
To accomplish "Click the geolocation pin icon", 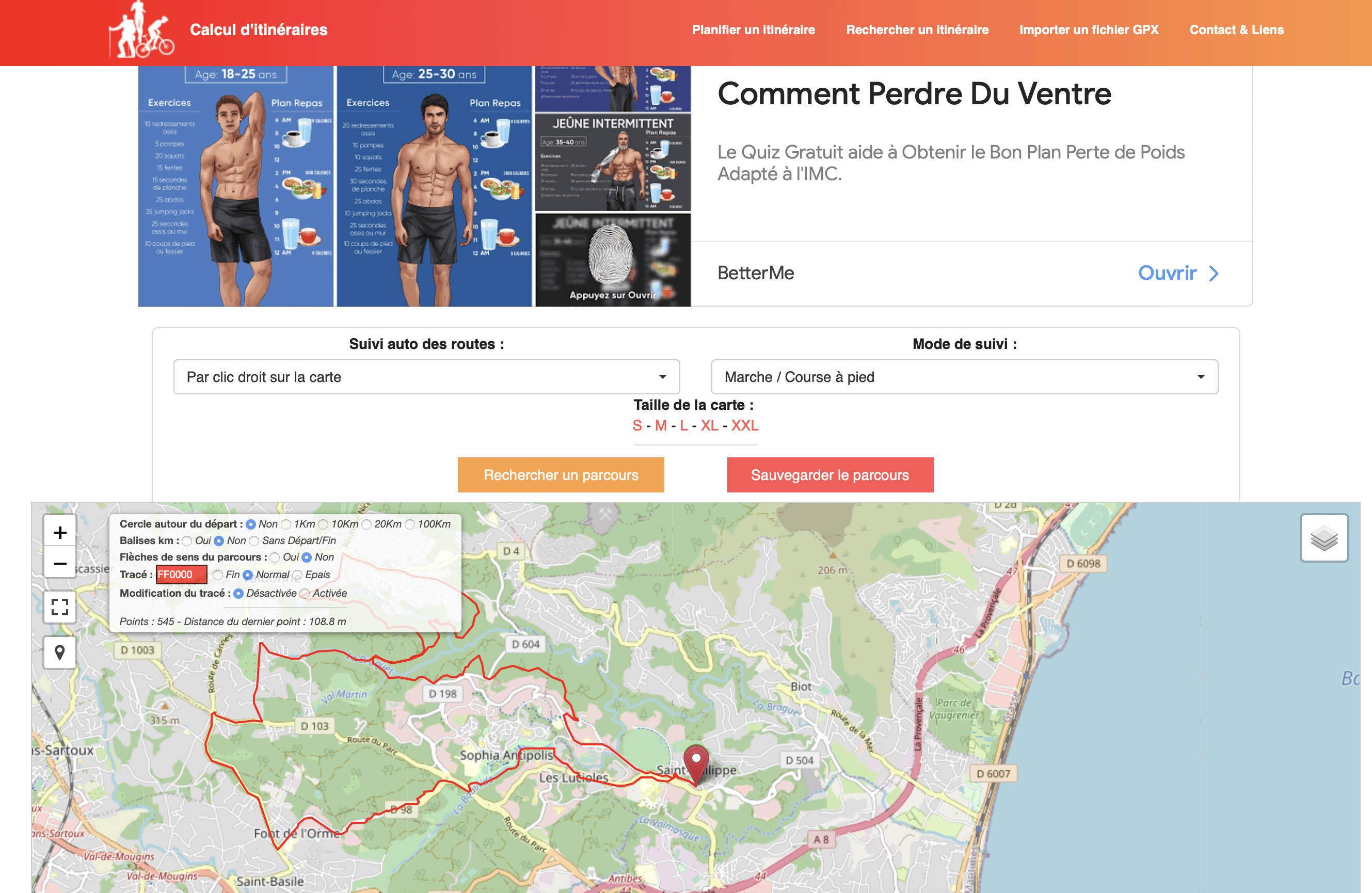I will (60, 652).
